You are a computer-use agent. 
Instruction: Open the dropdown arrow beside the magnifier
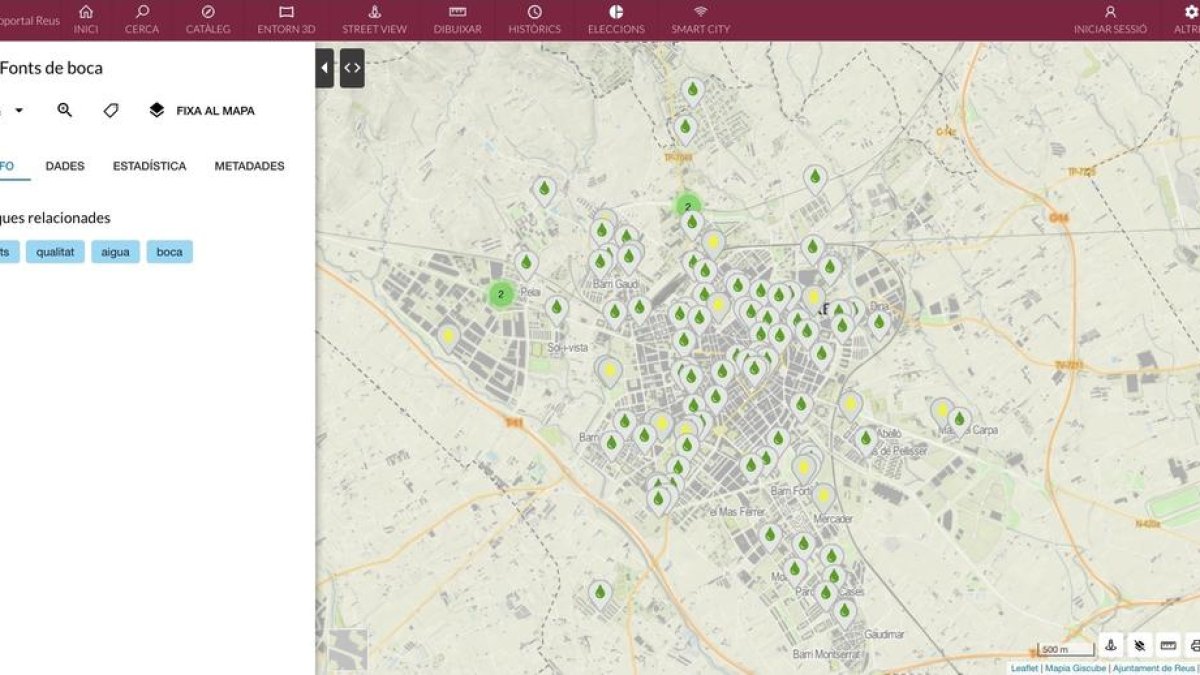point(19,110)
